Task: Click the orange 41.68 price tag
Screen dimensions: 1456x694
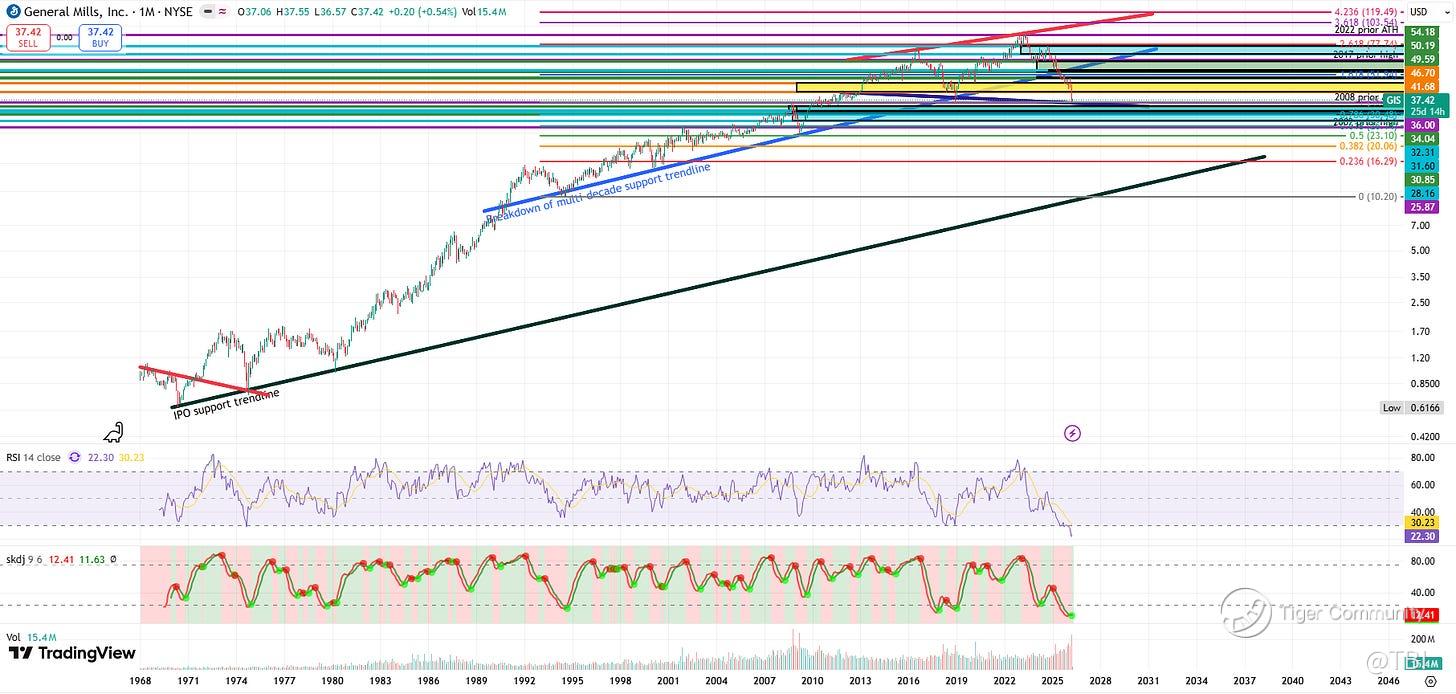Action: 1421,87
